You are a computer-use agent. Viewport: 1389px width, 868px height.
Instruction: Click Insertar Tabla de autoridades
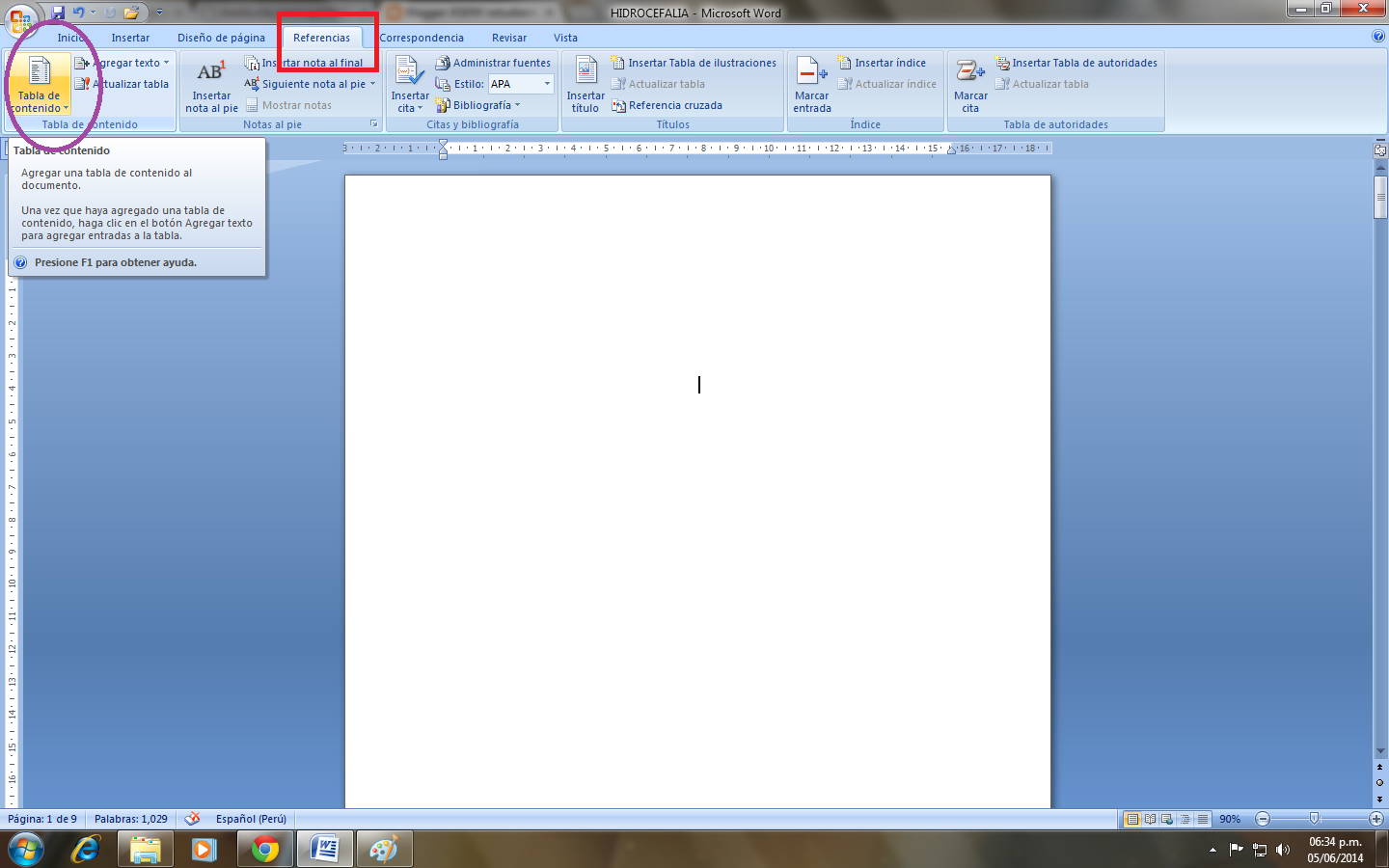1076,63
